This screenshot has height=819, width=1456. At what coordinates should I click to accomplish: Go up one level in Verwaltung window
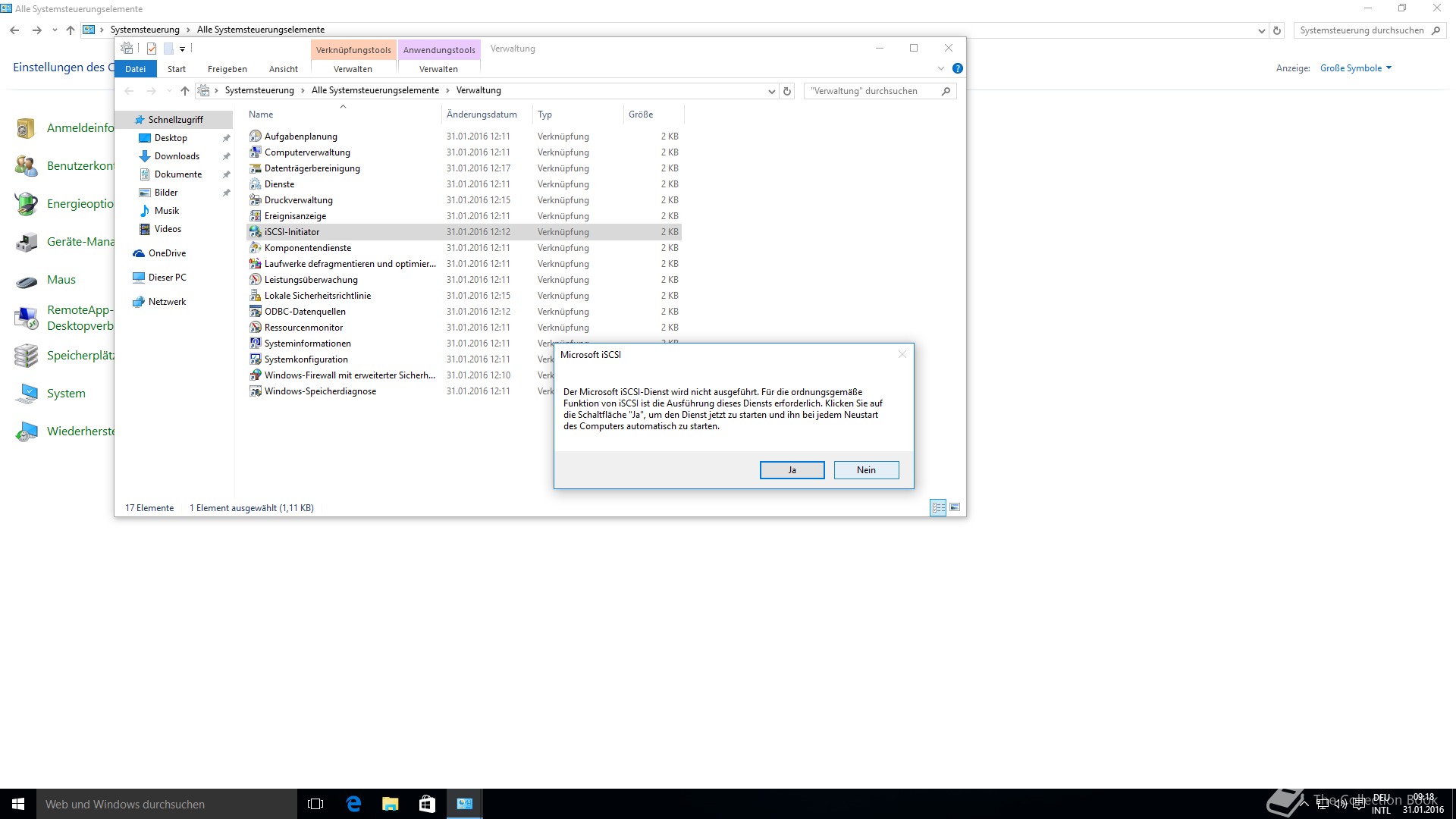(184, 91)
